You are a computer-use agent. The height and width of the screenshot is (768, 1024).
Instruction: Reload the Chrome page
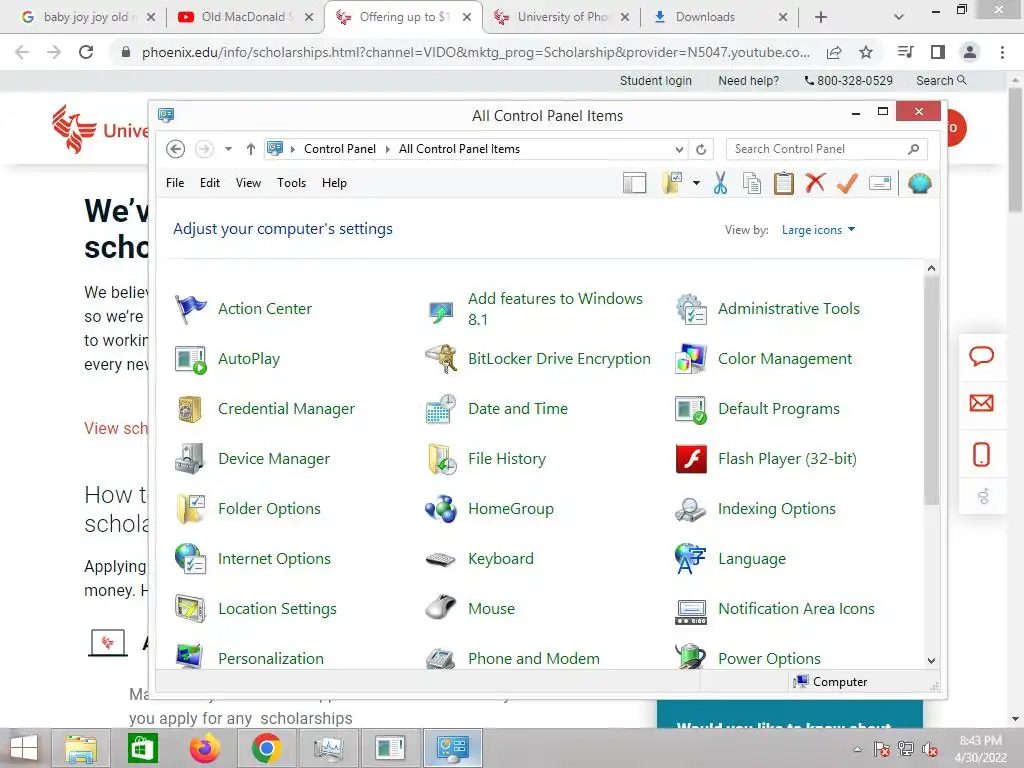pos(86,52)
